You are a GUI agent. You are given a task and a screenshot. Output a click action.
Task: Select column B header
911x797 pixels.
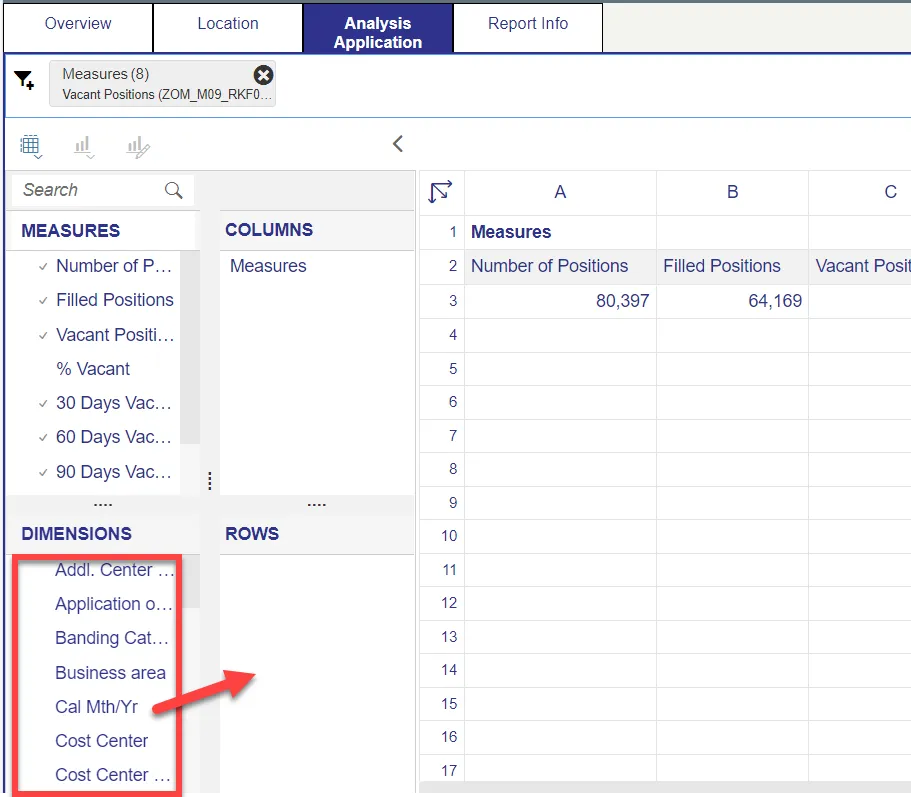pyautogui.click(x=732, y=192)
